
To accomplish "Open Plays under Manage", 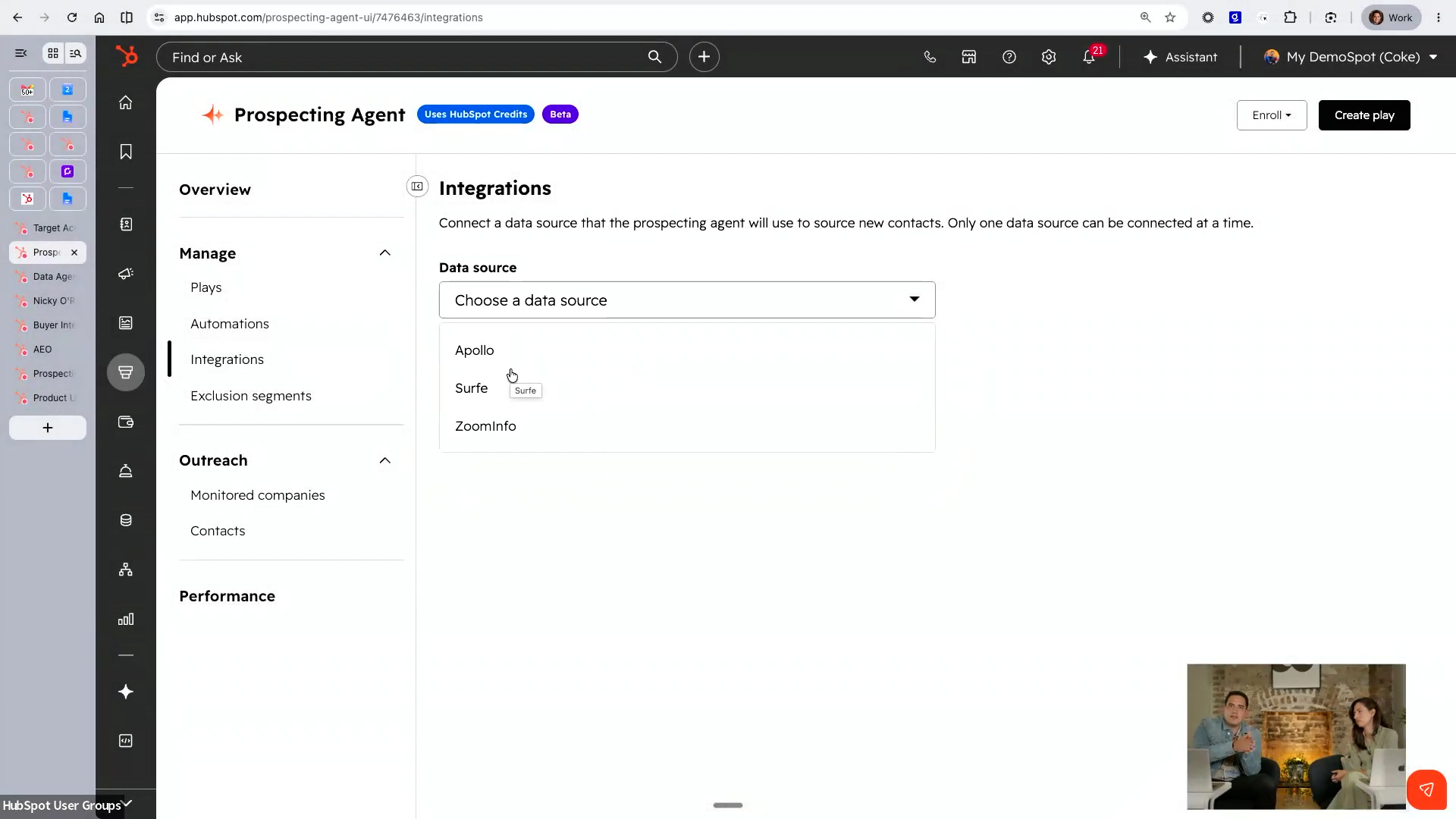I will click(206, 287).
